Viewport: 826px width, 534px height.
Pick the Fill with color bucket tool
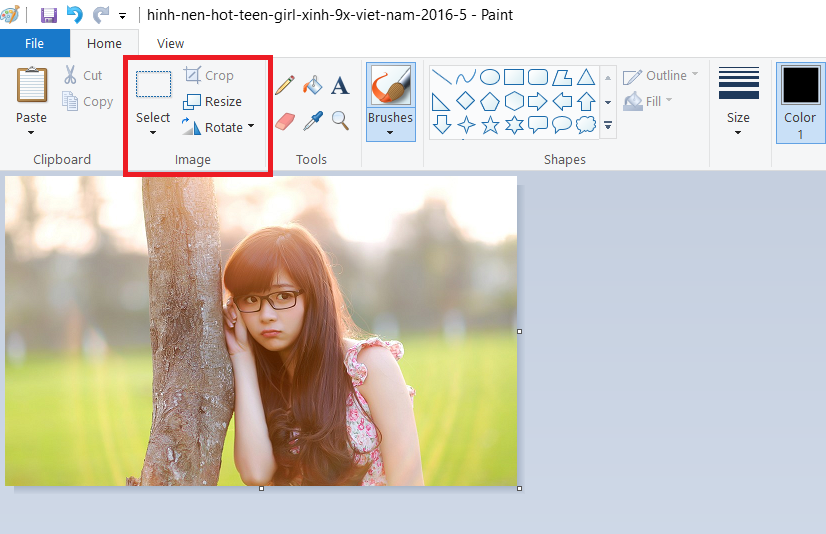coord(313,85)
